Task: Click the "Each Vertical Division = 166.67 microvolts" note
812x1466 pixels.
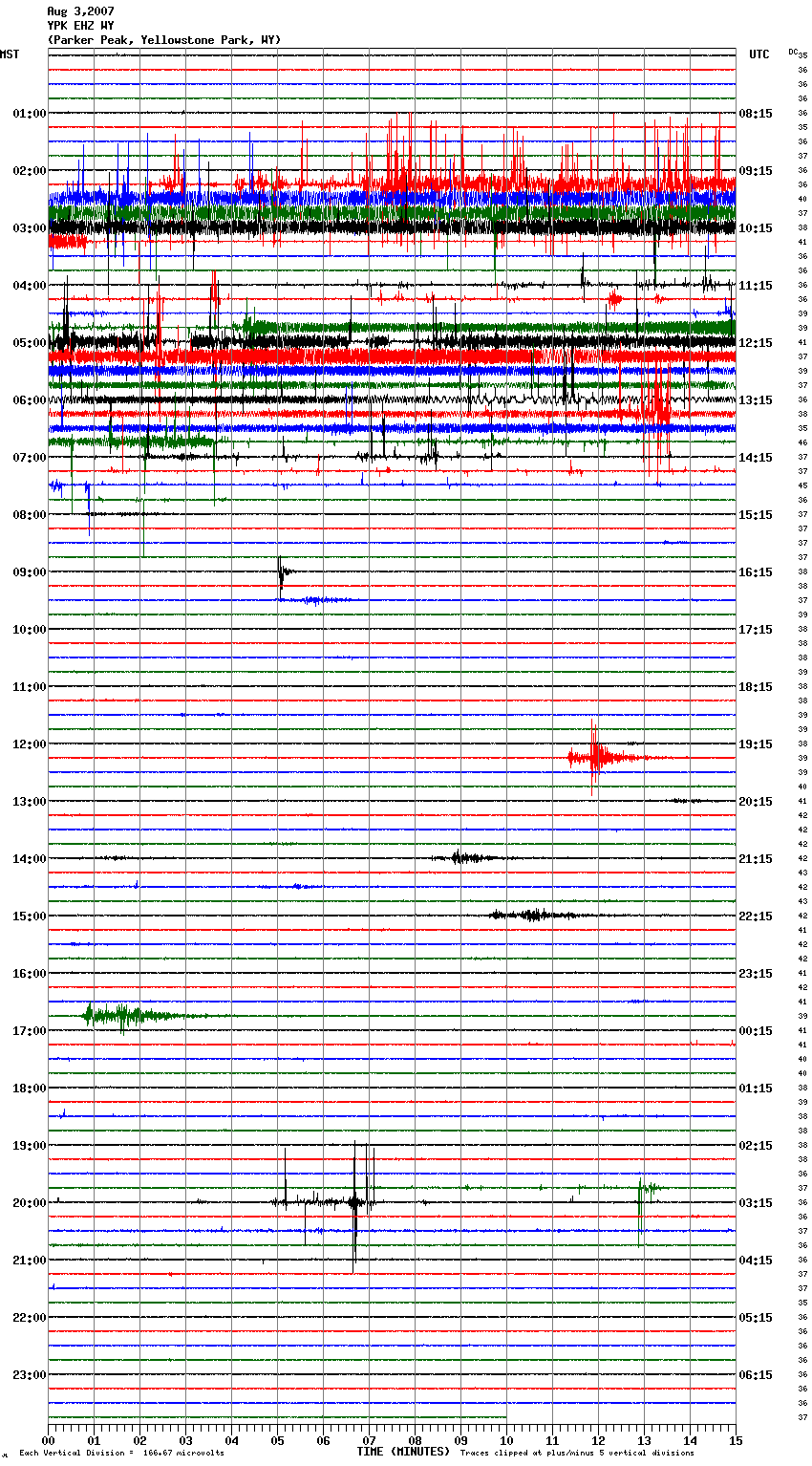Action: (x=121, y=1453)
